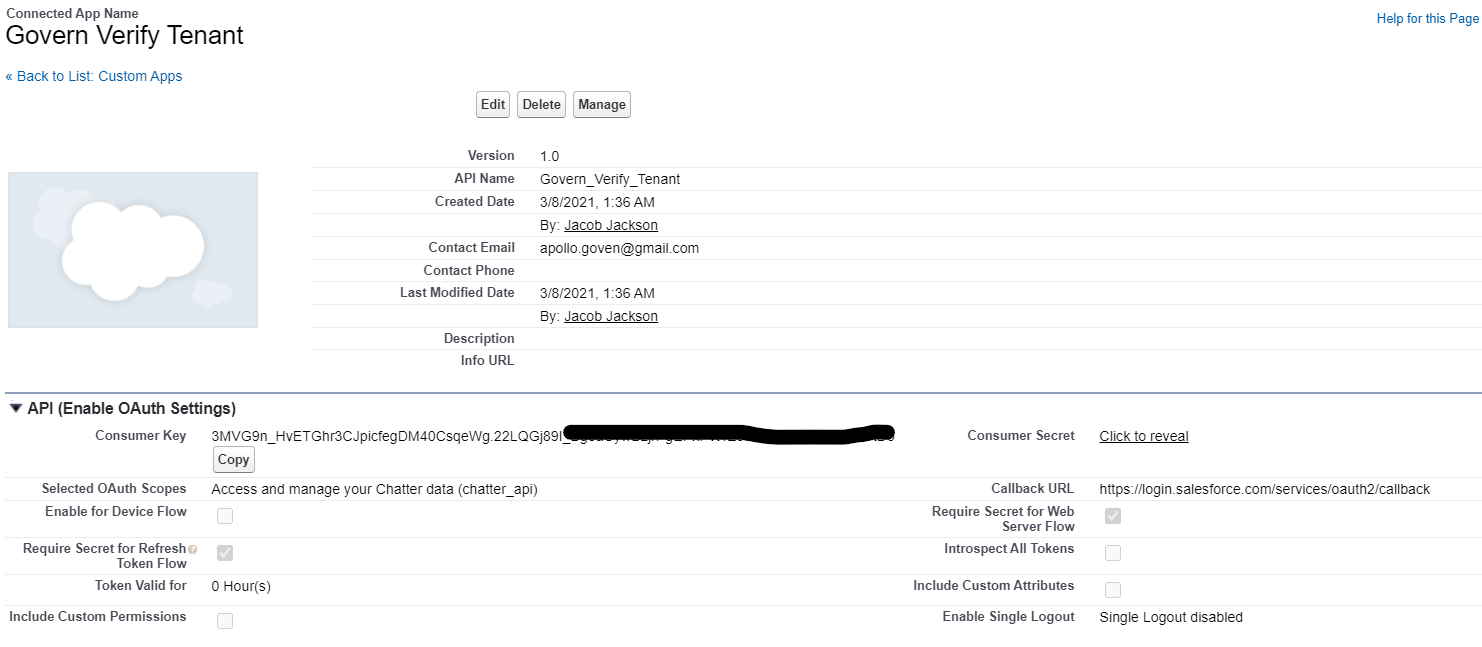Click the Selected OAuth Scopes label
Image resolution: width=1482 pixels, height=647 pixels.
(x=114, y=488)
